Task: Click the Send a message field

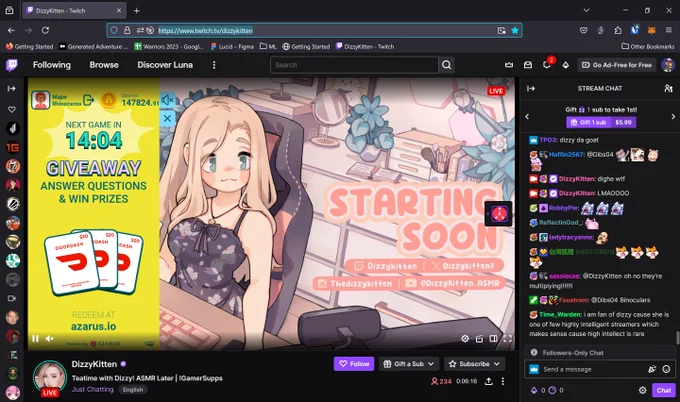Action: 592,369
